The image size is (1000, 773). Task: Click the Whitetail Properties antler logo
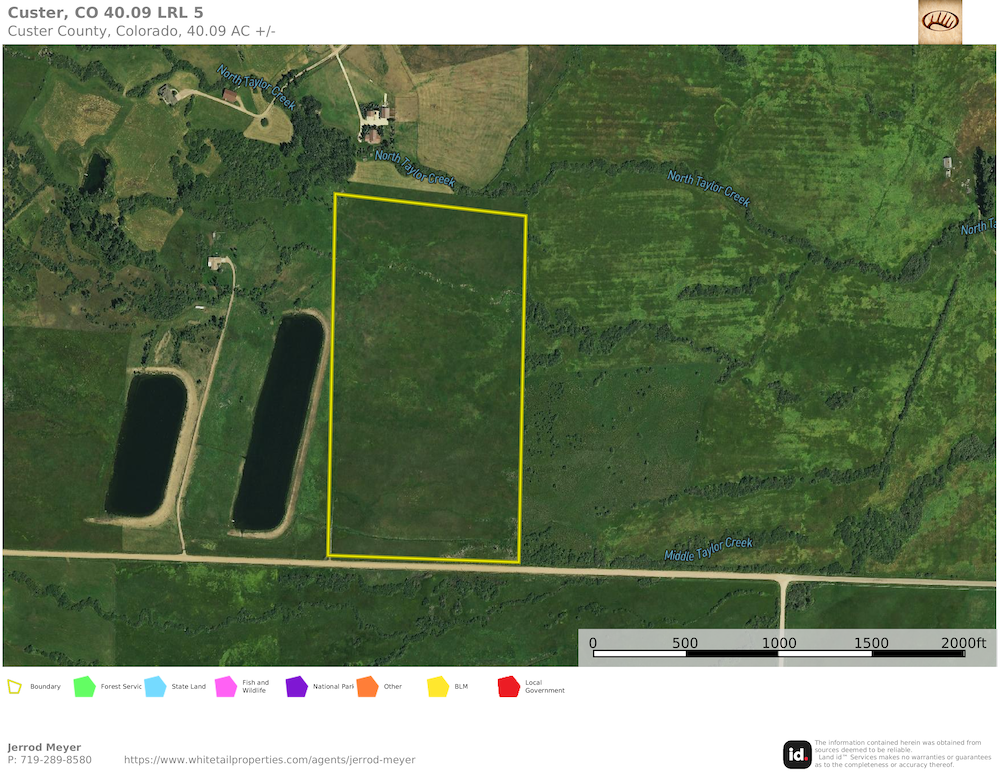coord(939,21)
